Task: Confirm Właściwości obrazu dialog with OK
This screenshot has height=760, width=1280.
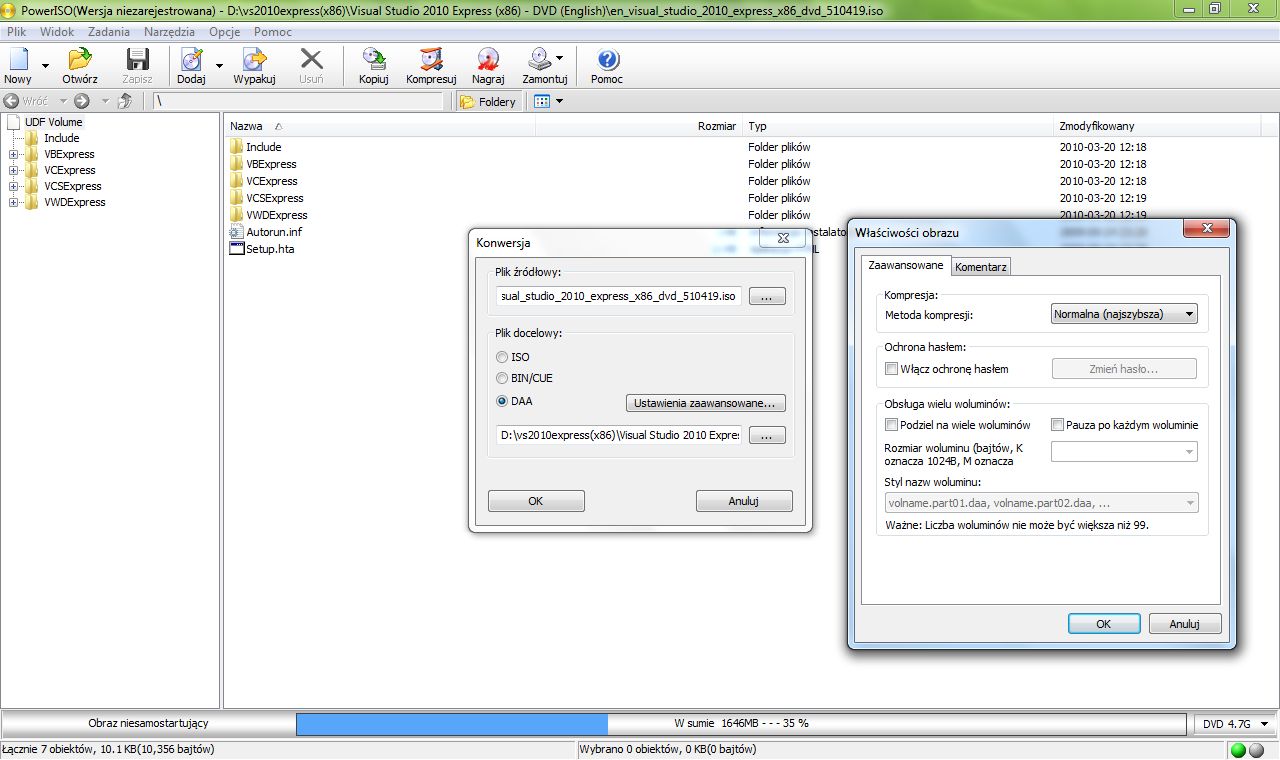Action: [1104, 624]
